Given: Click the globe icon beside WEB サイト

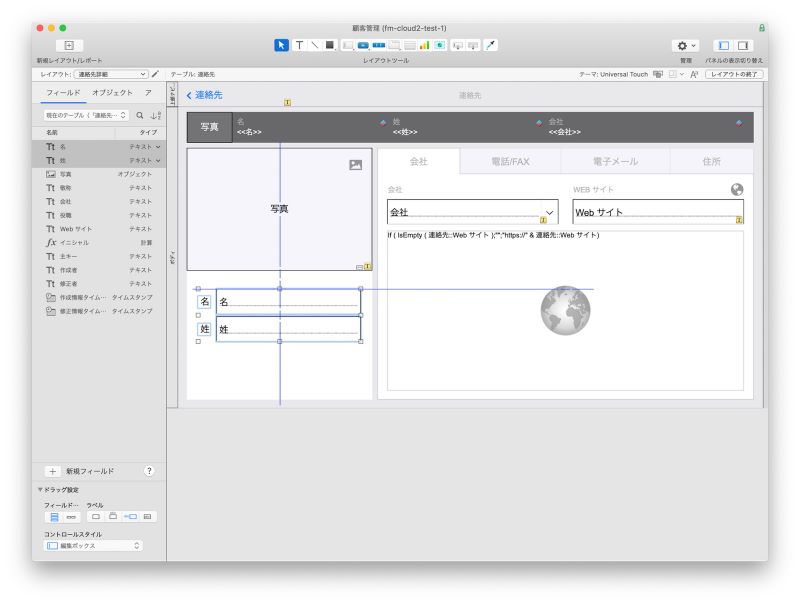Looking at the screenshot, I should (737, 189).
